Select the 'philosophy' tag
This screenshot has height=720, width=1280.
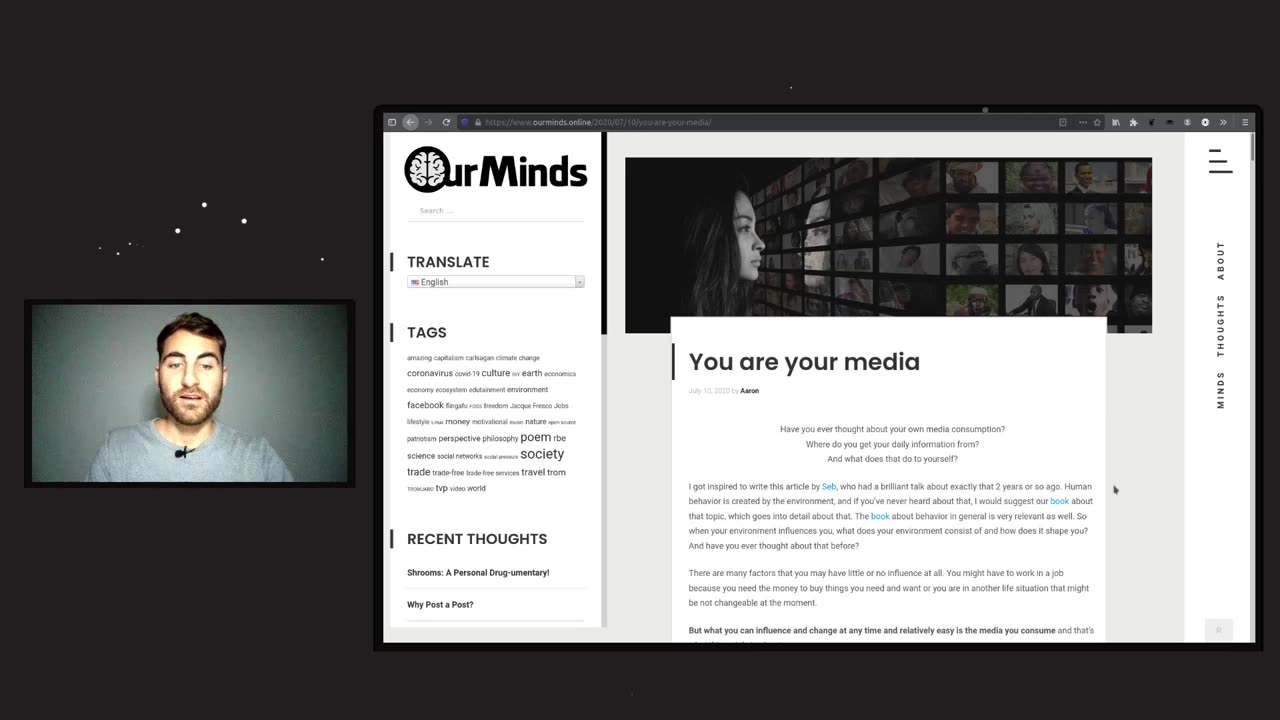[x=500, y=438]
